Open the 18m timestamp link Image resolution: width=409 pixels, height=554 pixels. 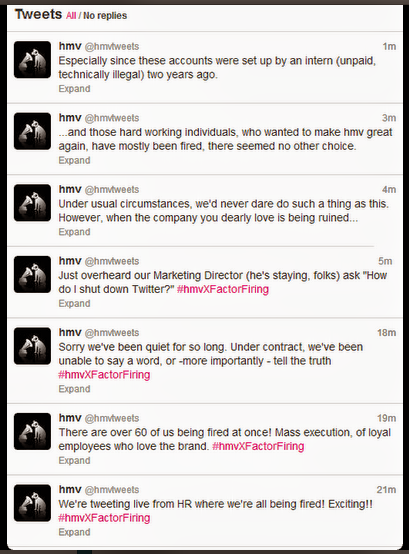point(386,332)
